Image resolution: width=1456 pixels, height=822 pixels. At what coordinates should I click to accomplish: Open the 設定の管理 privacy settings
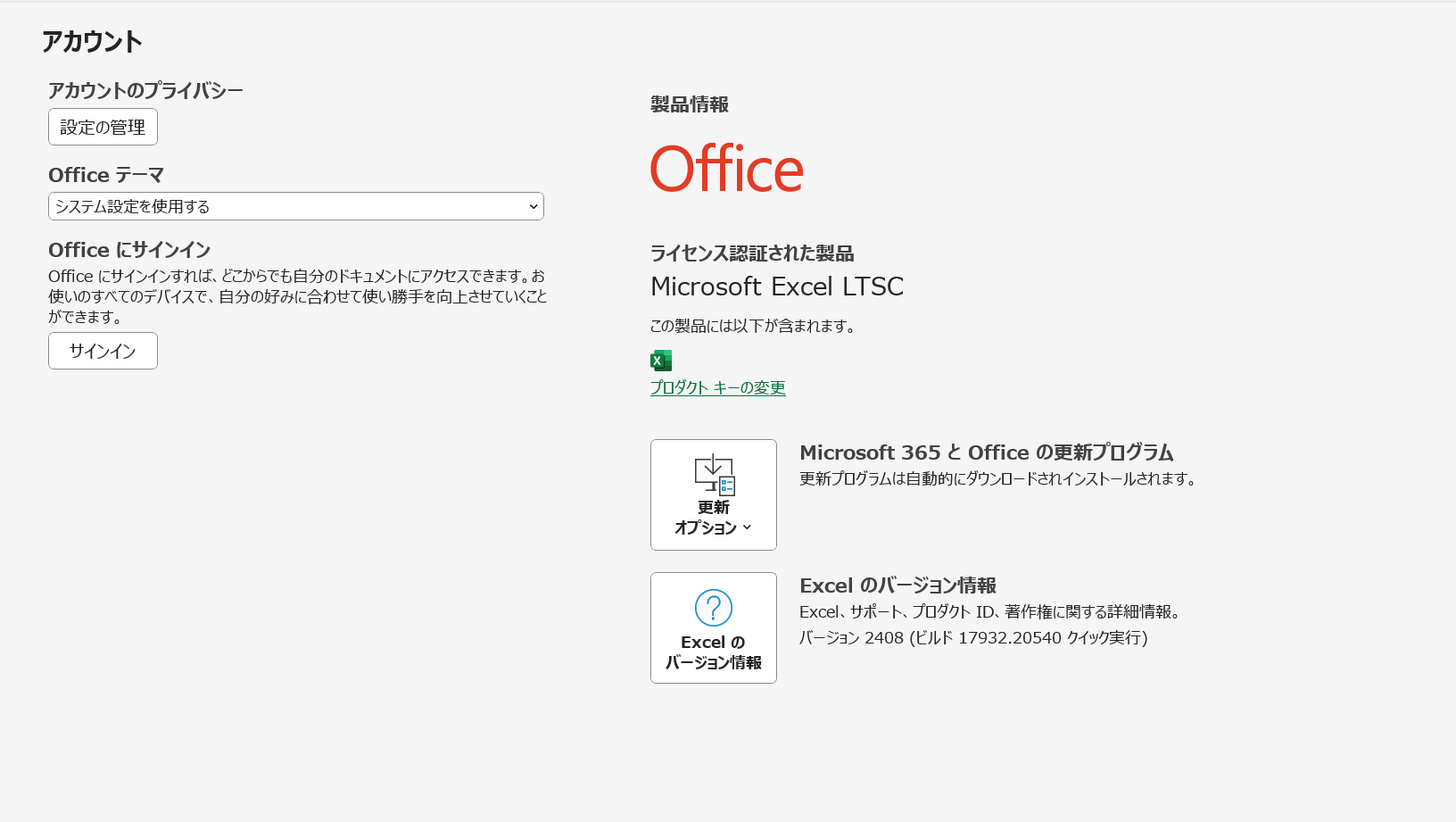pyautogui.click(x=103, y=127)
